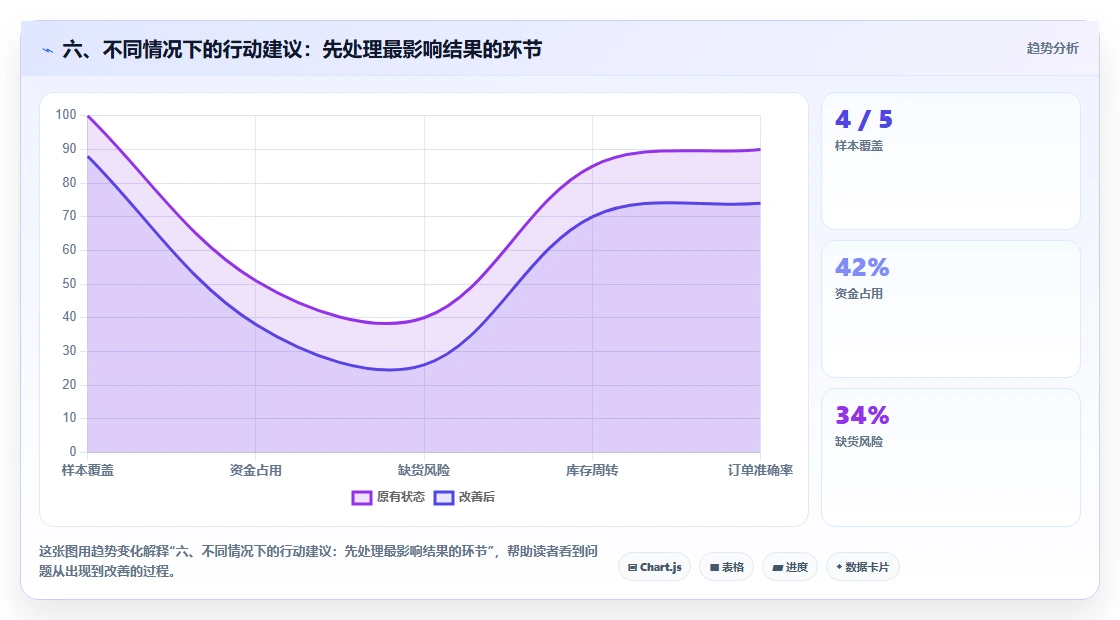Click the 4 / 5 stat value
The width and height of the screenshot is (1120, 620).
[x=864, y=119]
